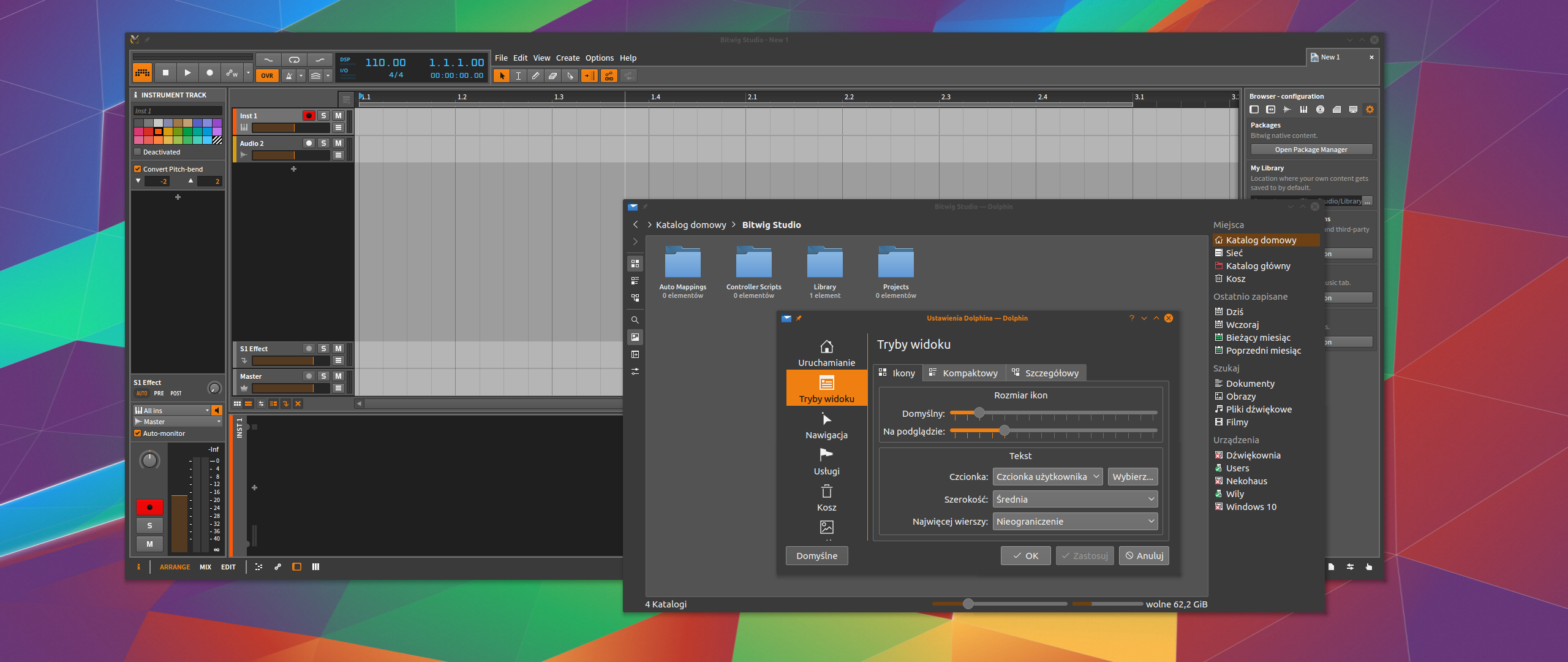Open the piano keys (devices) browser icon

[1303, 110]
